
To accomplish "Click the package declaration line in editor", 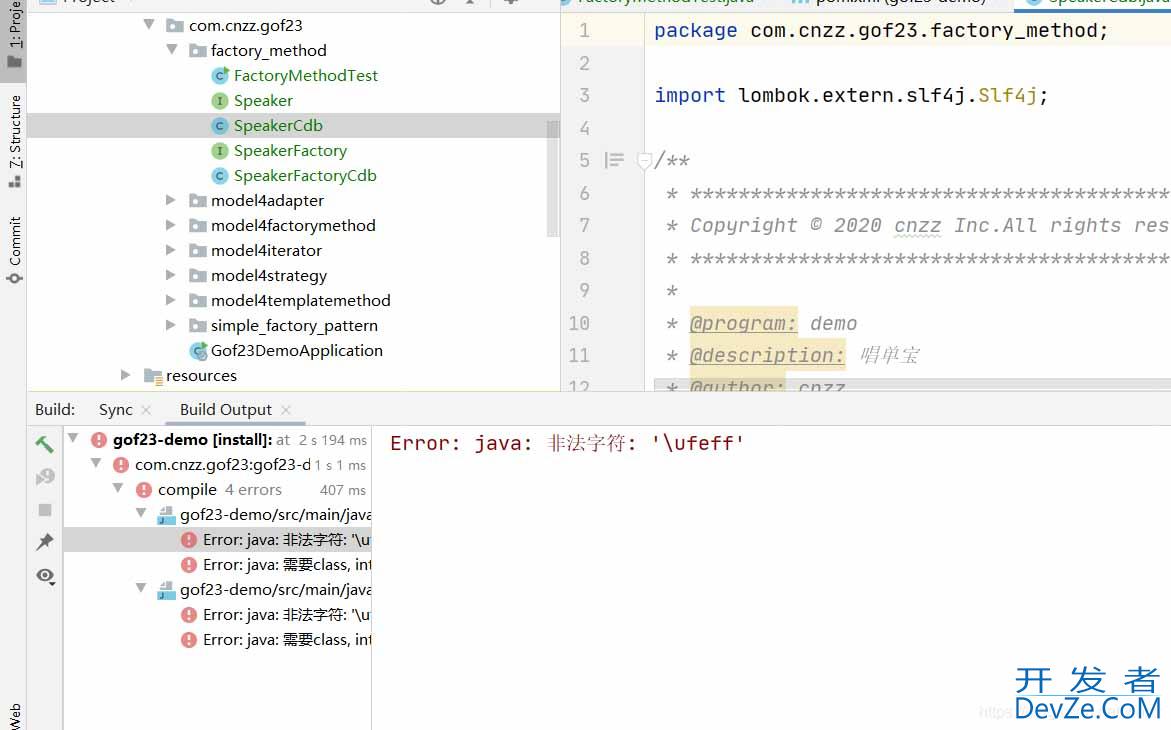I will pos(881,31).
